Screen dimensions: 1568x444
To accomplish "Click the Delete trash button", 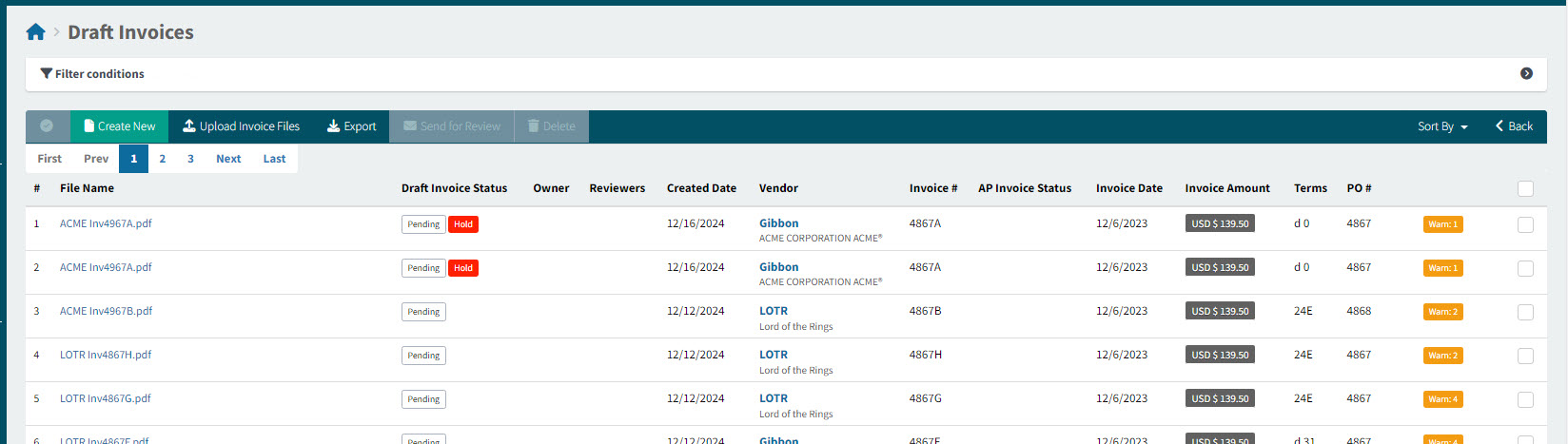I will (x=551, y=126).
